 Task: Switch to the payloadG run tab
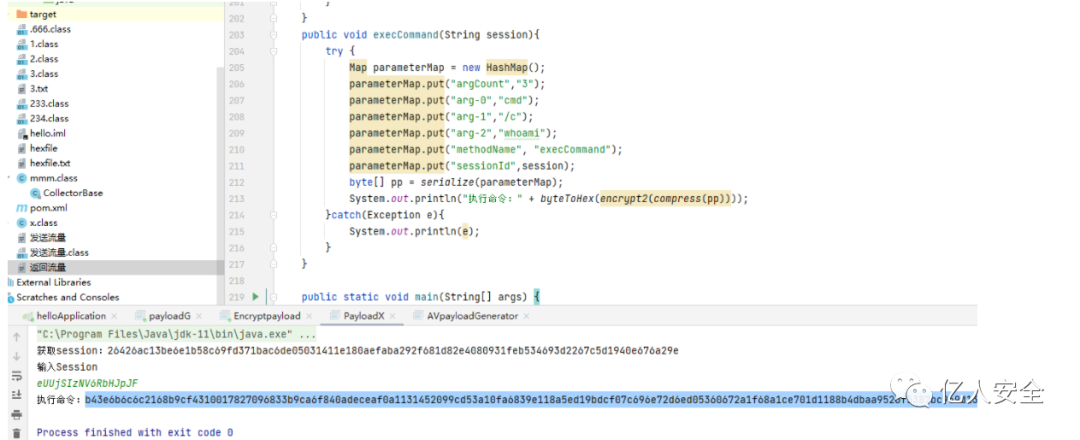point(169,316)
